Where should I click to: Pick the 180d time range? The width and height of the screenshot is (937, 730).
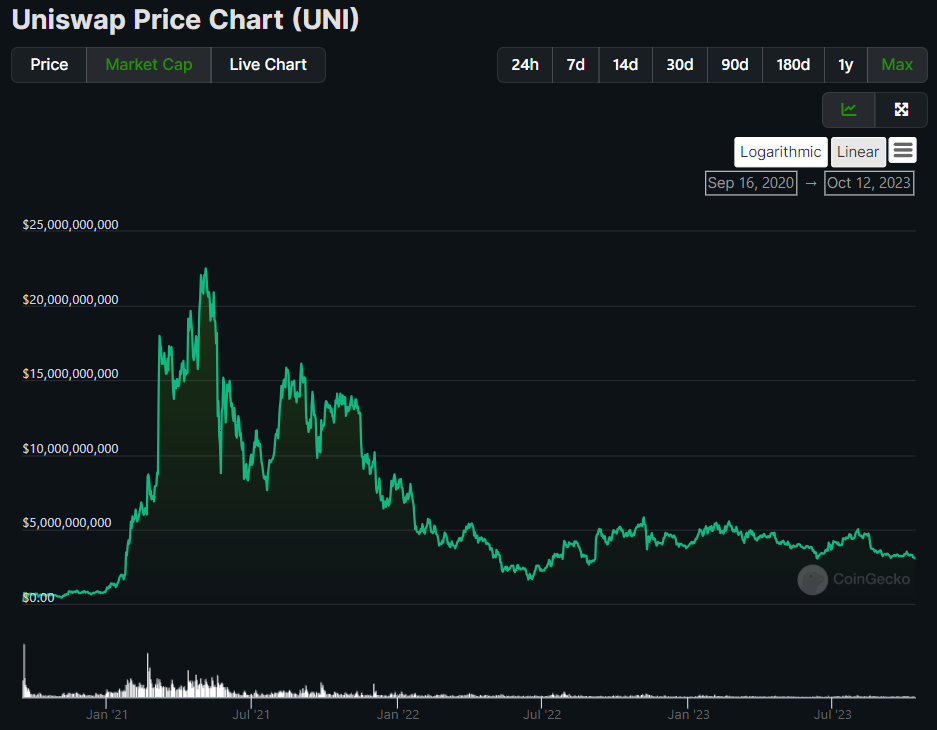coord(793,65)
